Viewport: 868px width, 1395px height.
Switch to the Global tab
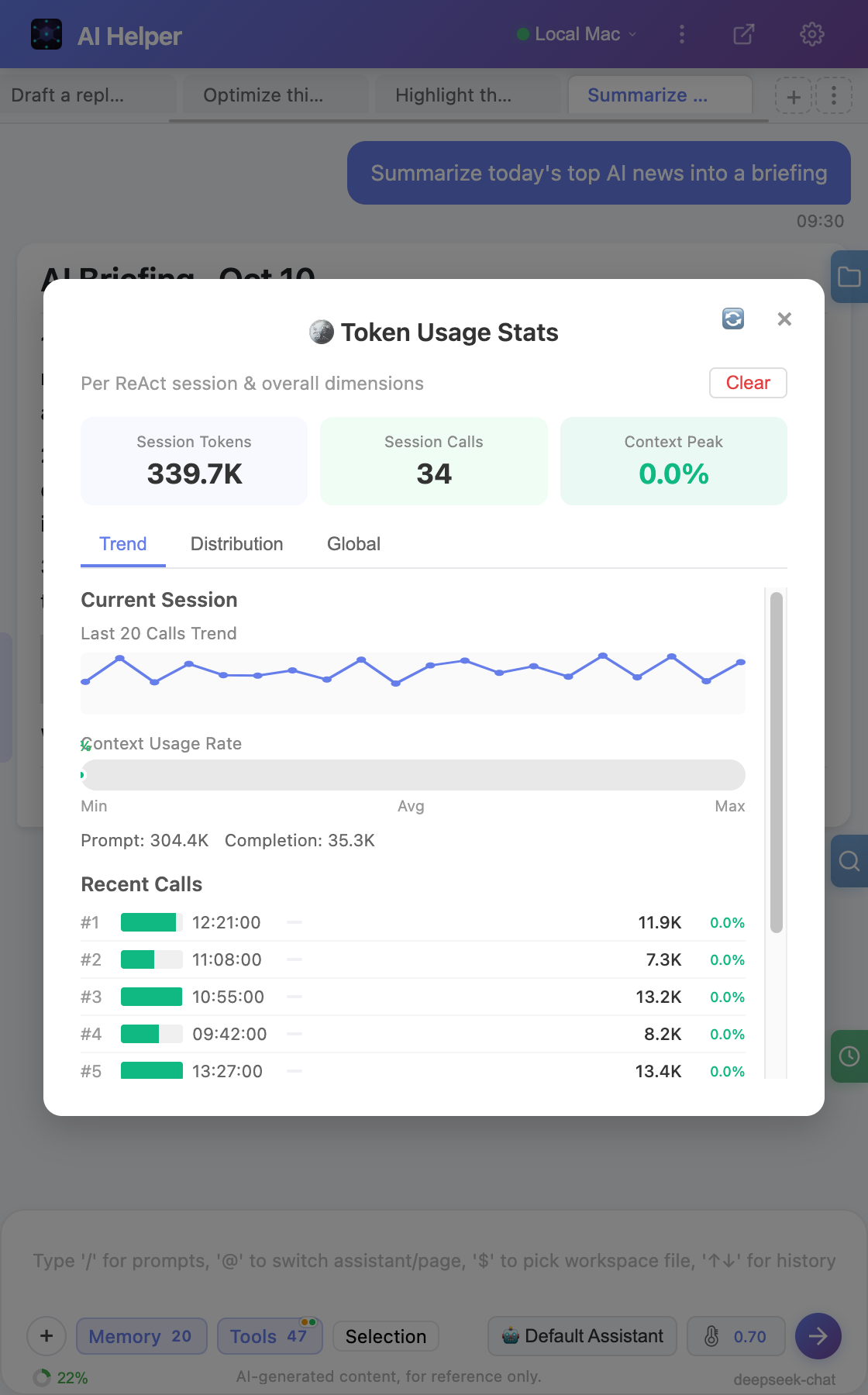pos(353,544)
